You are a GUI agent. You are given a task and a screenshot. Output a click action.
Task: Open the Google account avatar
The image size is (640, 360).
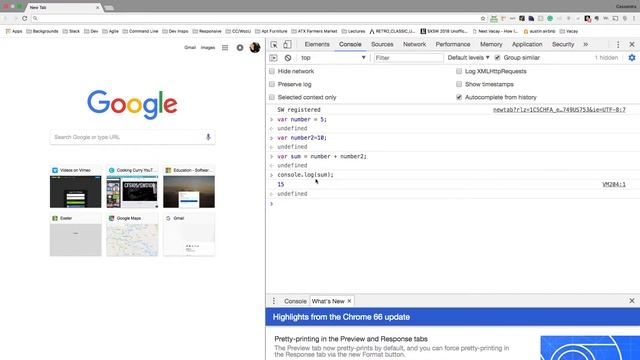point(255,48)
